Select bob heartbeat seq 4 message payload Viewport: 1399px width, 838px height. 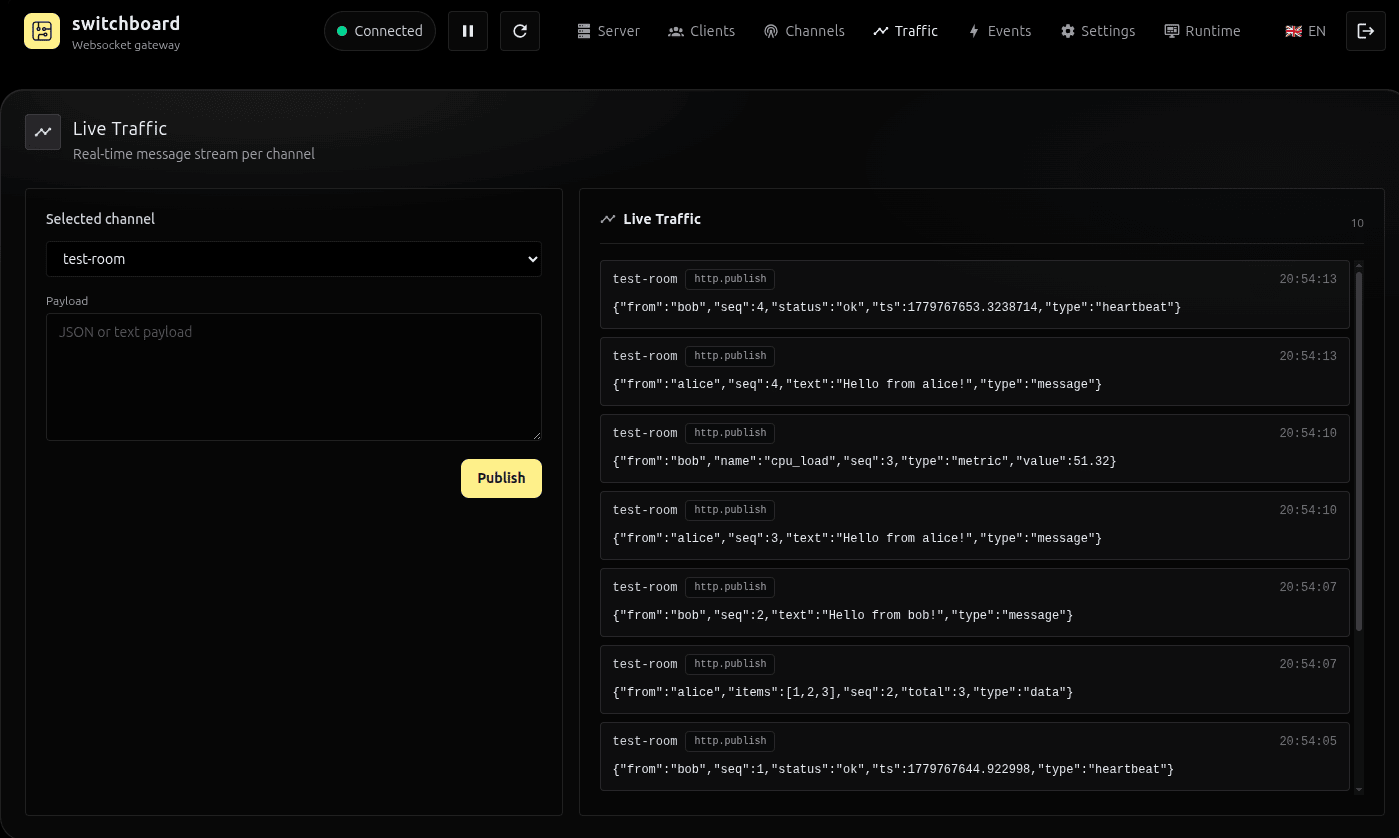897,307
